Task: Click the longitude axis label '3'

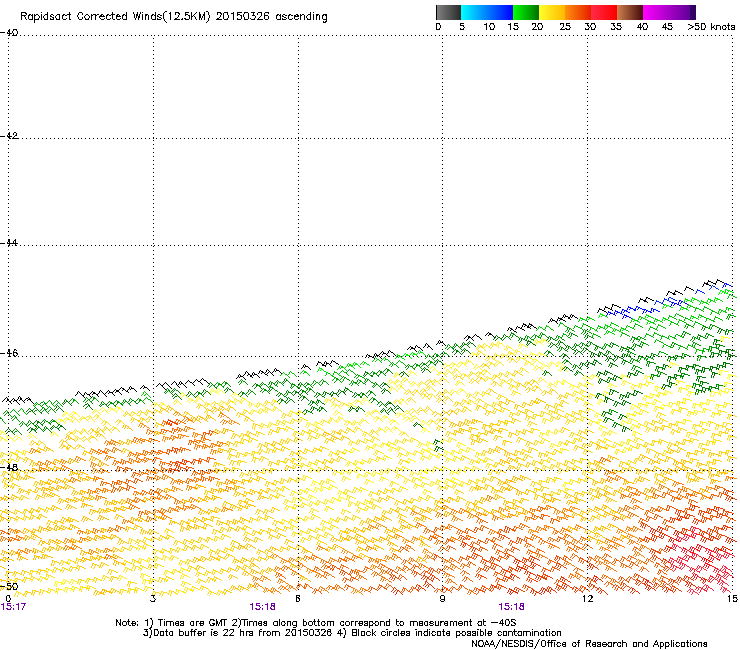Action: pos(153,599)
